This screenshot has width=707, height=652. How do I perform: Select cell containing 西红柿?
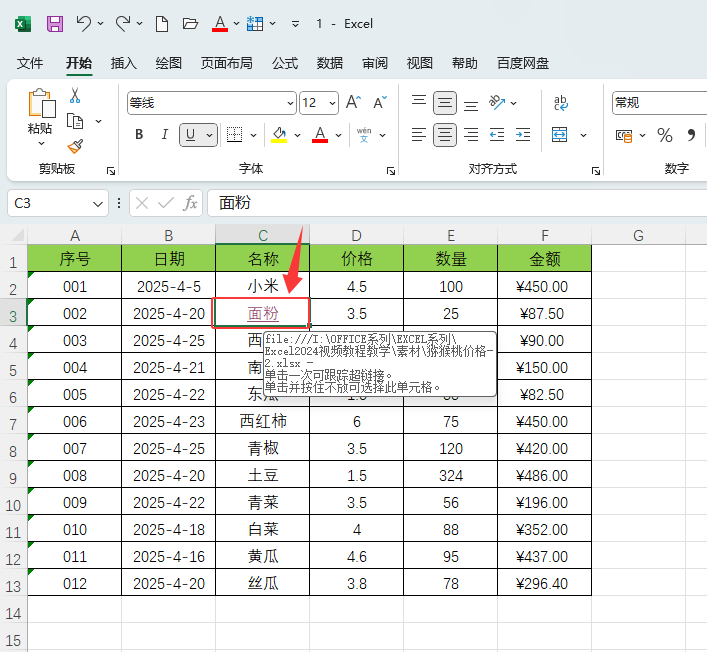click(x=263, y=421)
